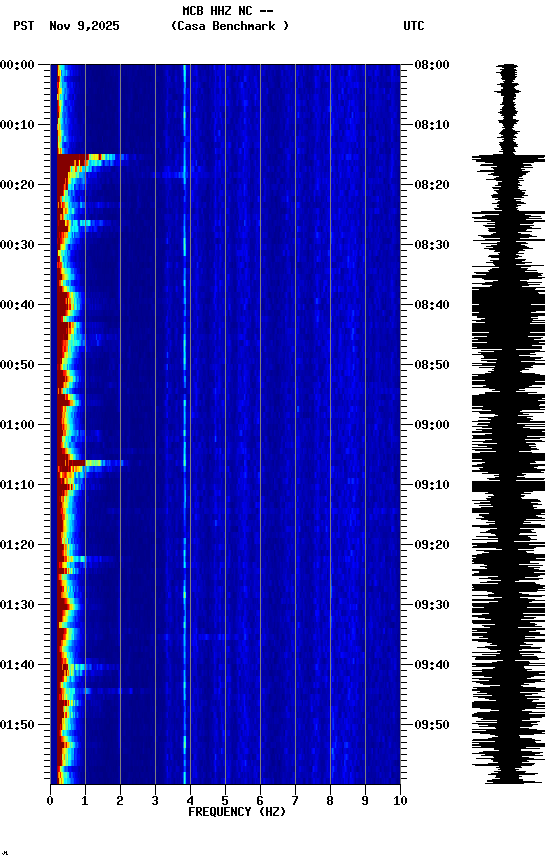
Task: Click the '1' frequency axis tick label
Action: [85, 801]
